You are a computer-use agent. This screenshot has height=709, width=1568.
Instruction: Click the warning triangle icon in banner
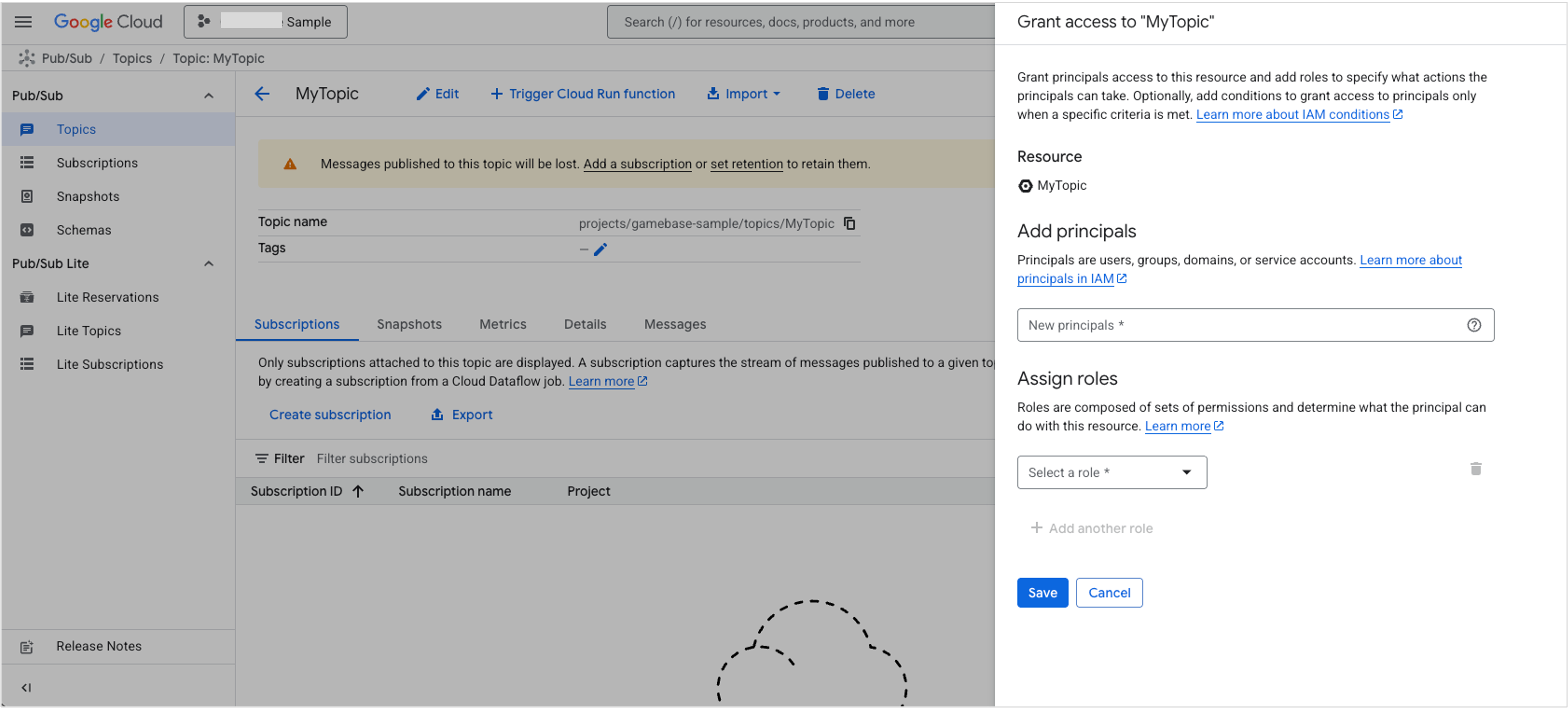pos(290,164)
